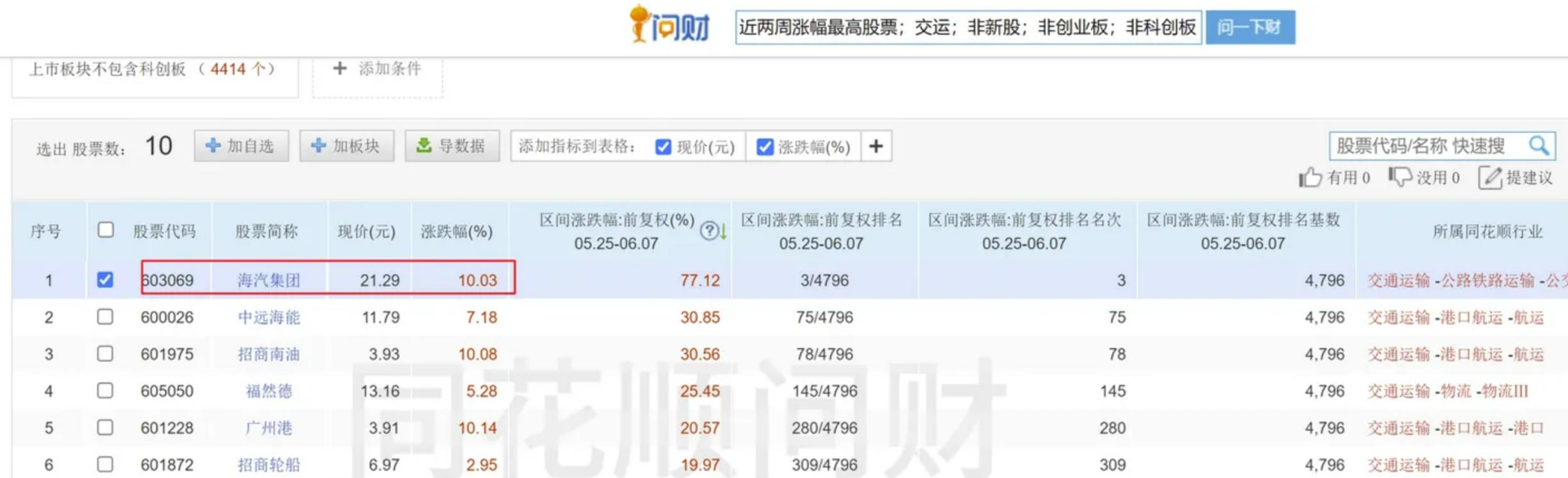Click the help question-mark icon in header
The height and width of the screenshot is (478, 1568).
pos(708,231)
